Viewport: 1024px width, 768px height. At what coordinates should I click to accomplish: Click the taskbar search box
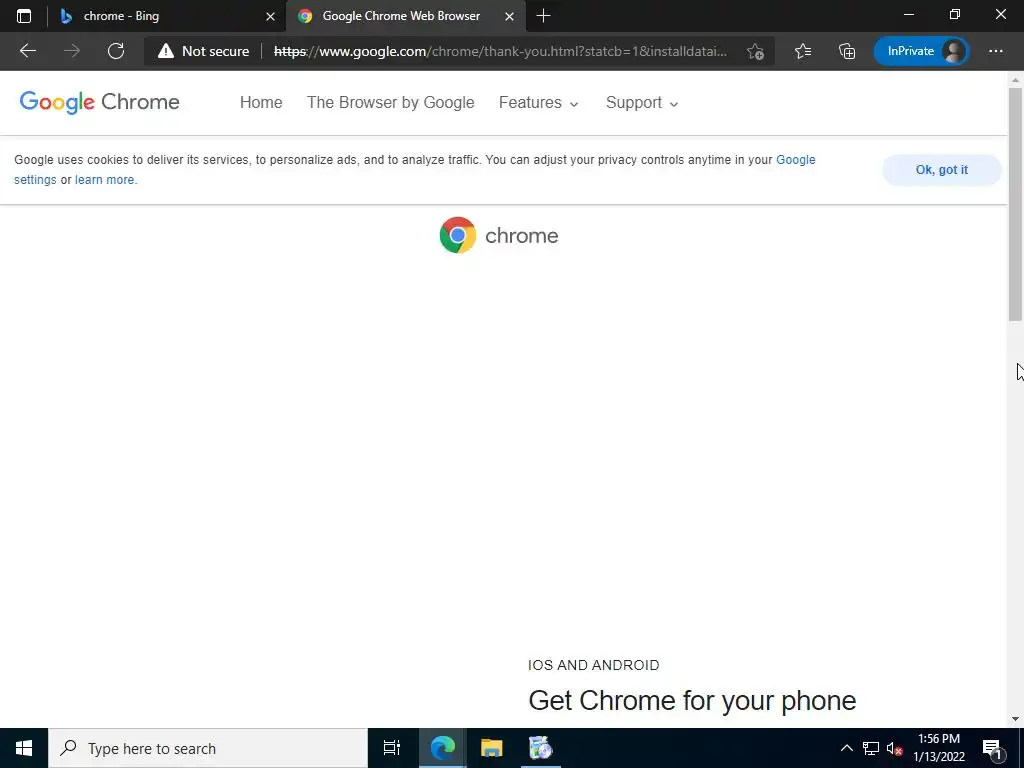tap(208, 748)
